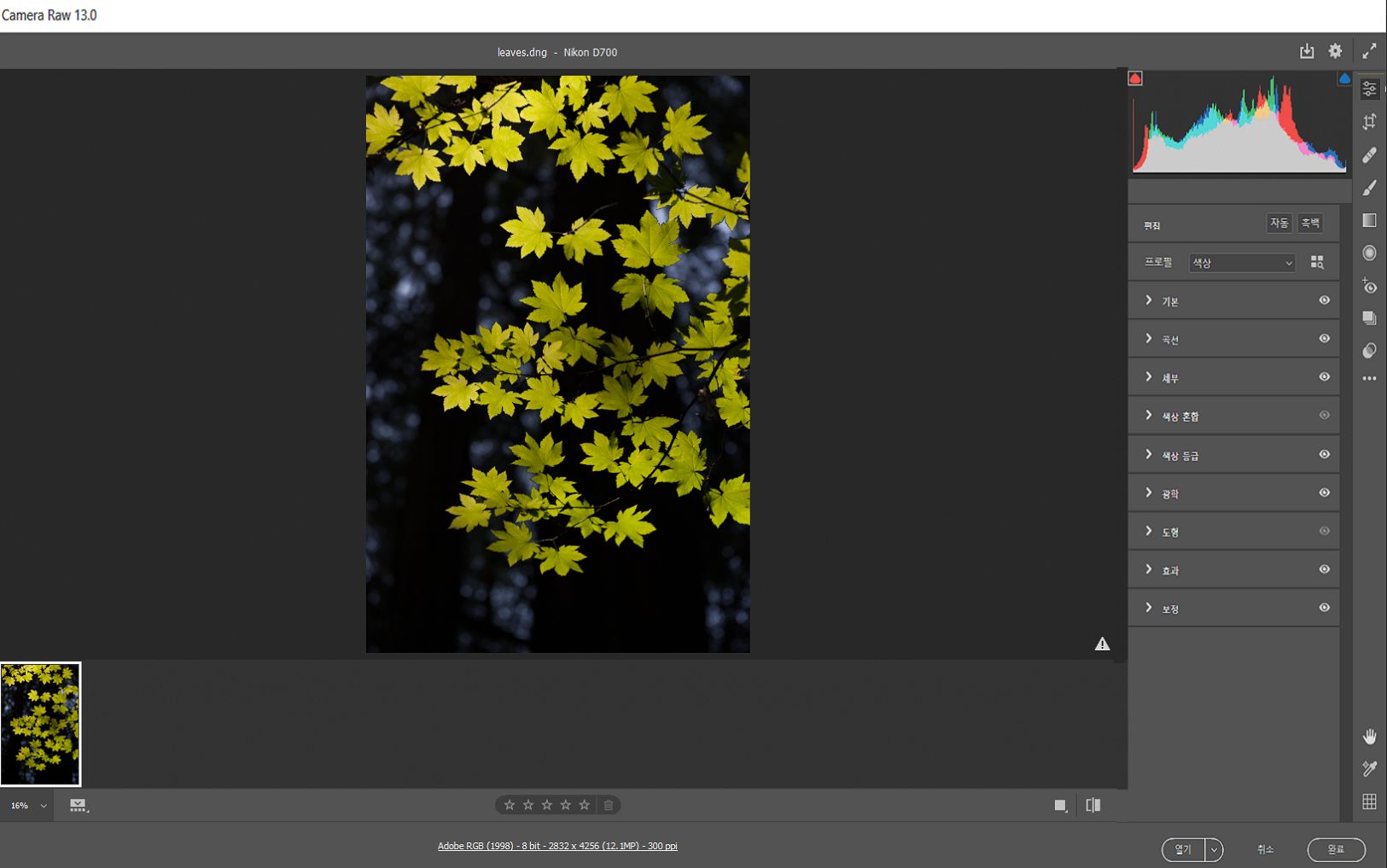
Task: Expand the 광학 panel chevron
Action: coord(1149,492)
